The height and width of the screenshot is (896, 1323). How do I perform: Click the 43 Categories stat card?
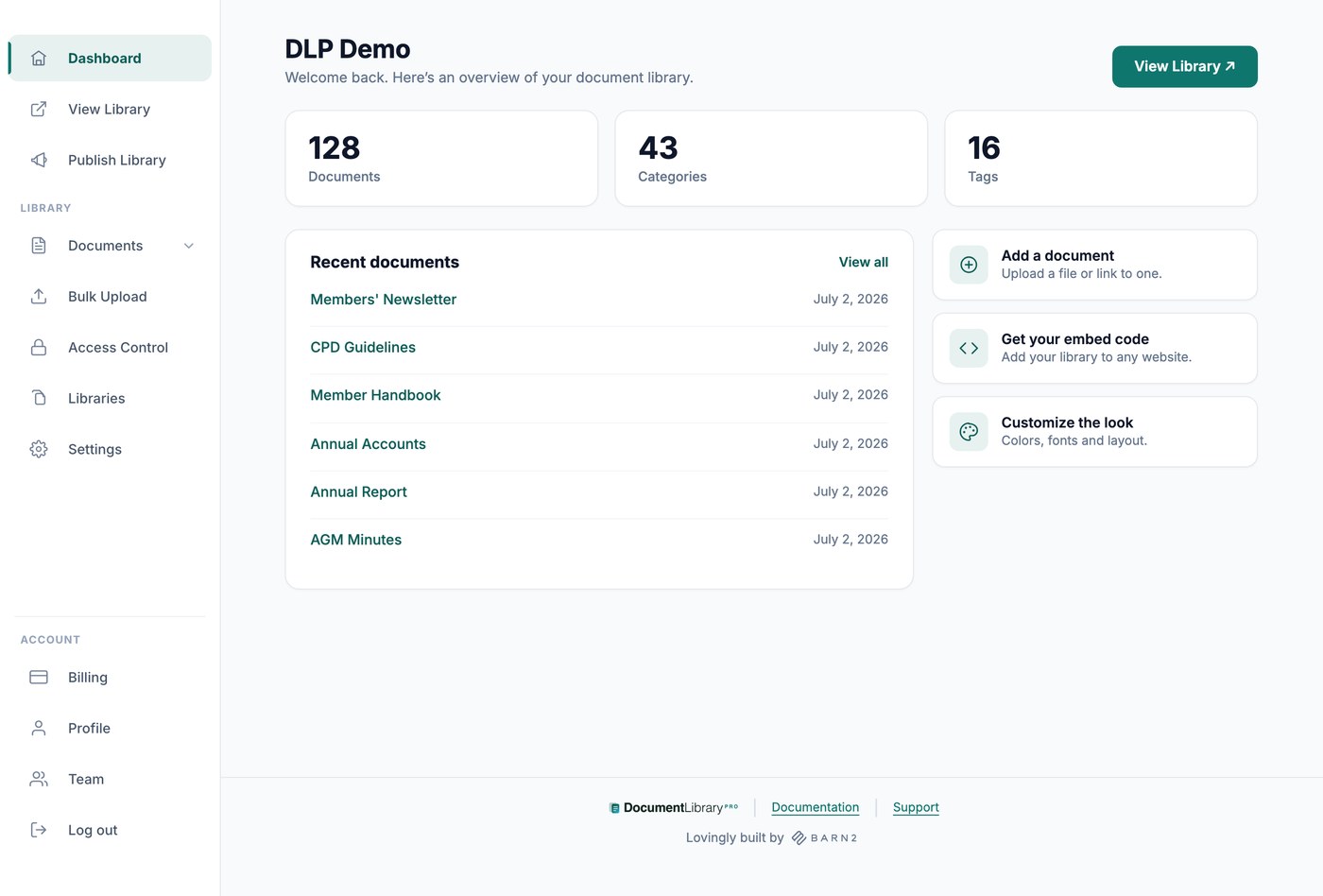[x=771, y=159]
